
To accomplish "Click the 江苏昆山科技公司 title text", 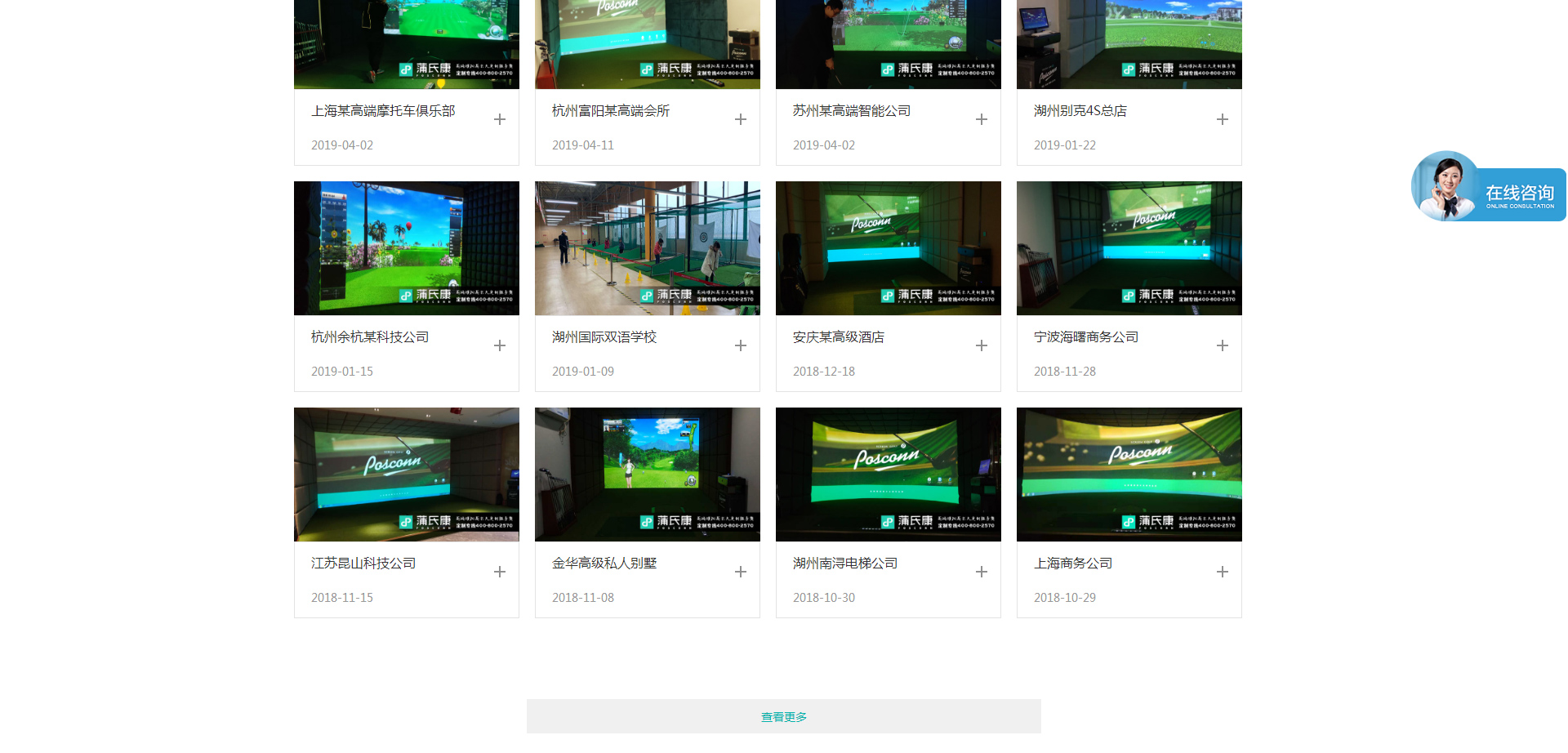I will pyautogui.click(x=363, y=564).
